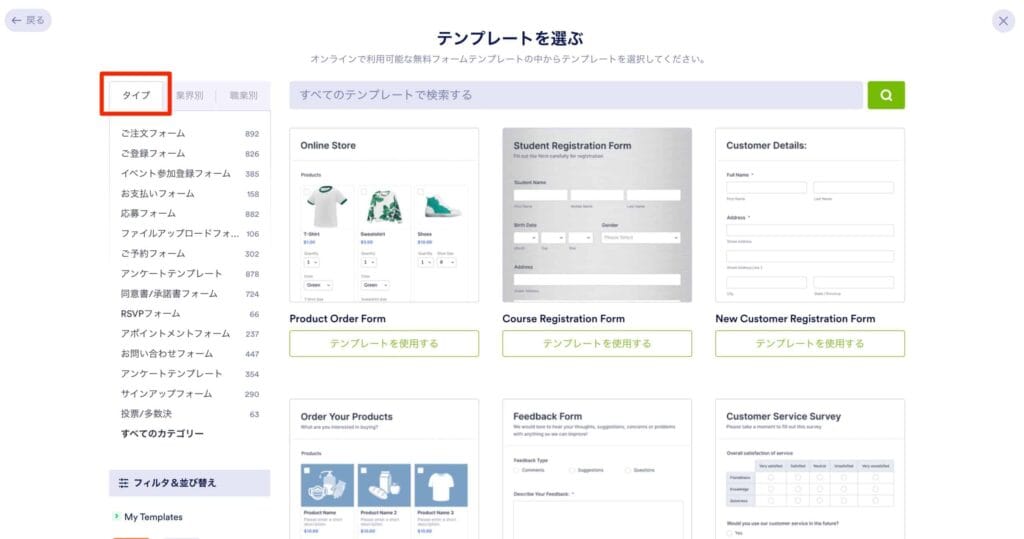Click the green search magnifier button
Screen dimensions: 1024x539
(886, 95)
